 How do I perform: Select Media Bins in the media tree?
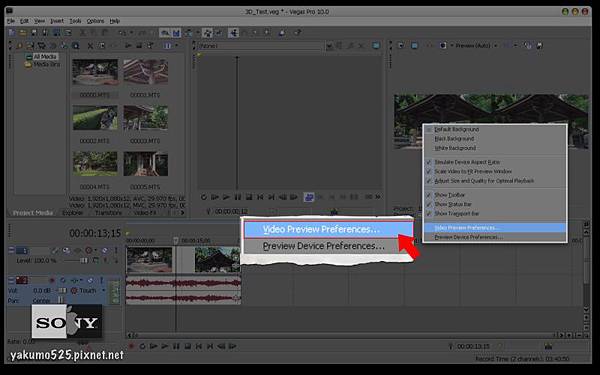46,64
